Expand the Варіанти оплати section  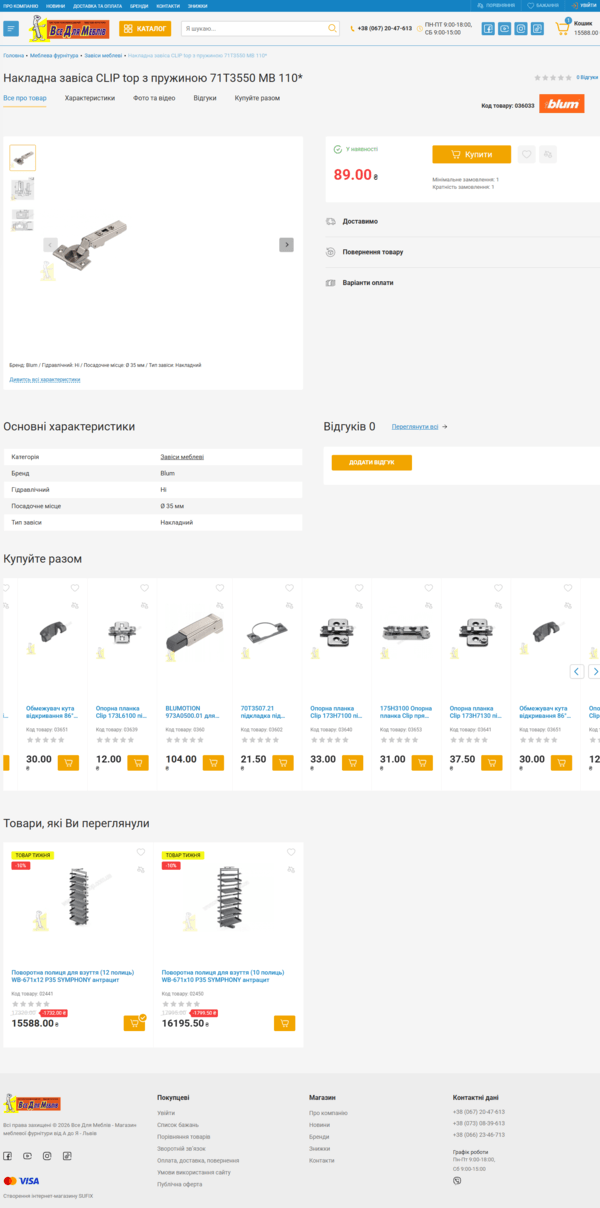(462, 283)
